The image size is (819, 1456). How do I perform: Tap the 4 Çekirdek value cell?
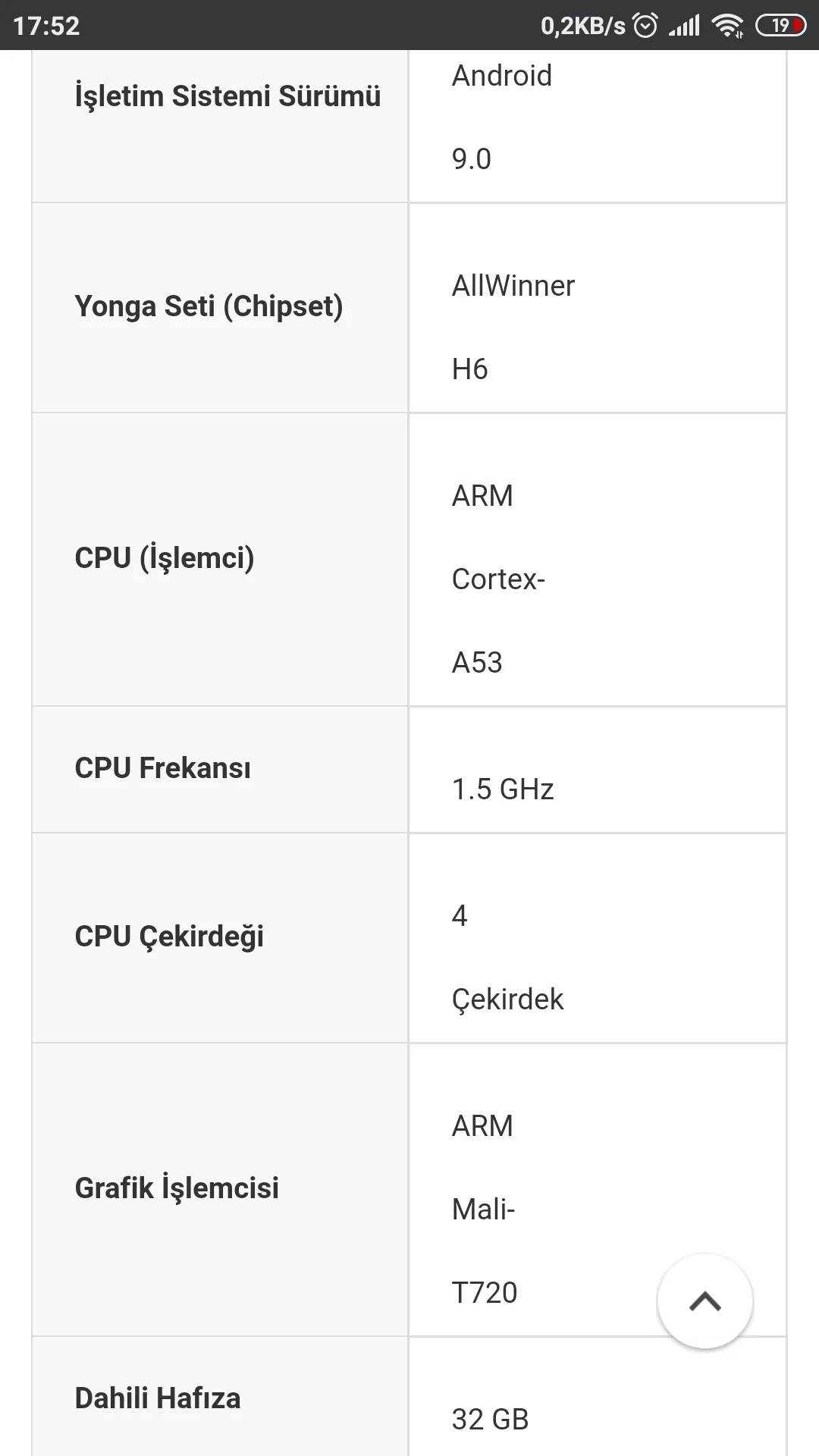point(507,957)
